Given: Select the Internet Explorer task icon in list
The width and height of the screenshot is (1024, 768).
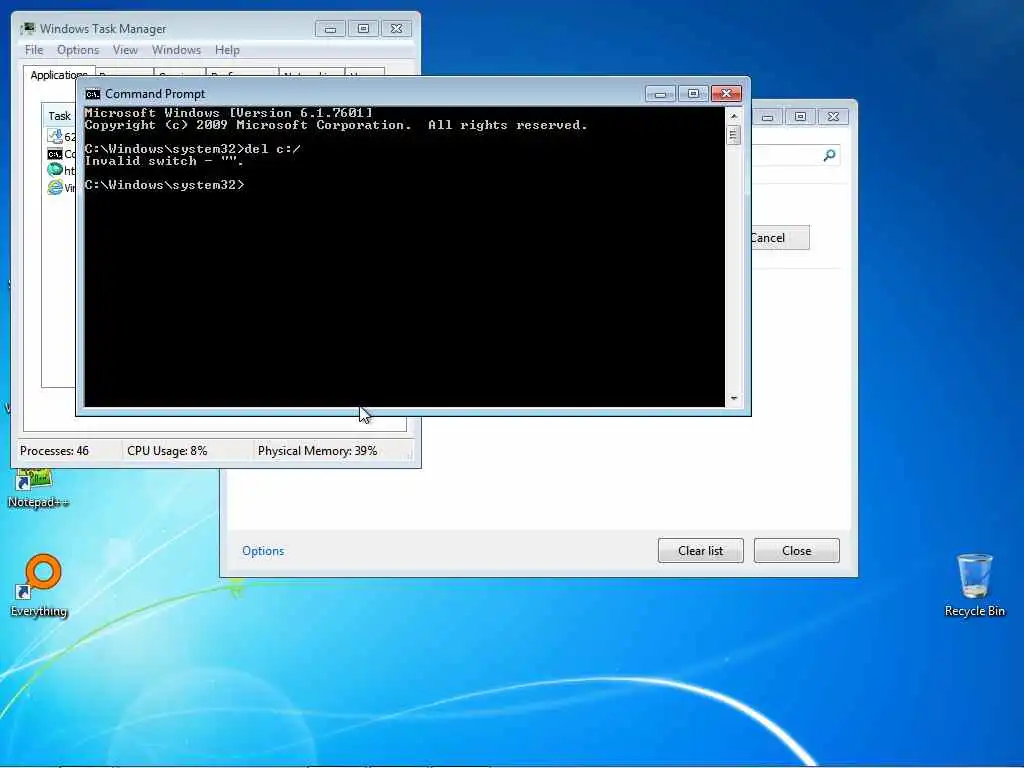Looking at the screenshot, I should coord(55,187).
